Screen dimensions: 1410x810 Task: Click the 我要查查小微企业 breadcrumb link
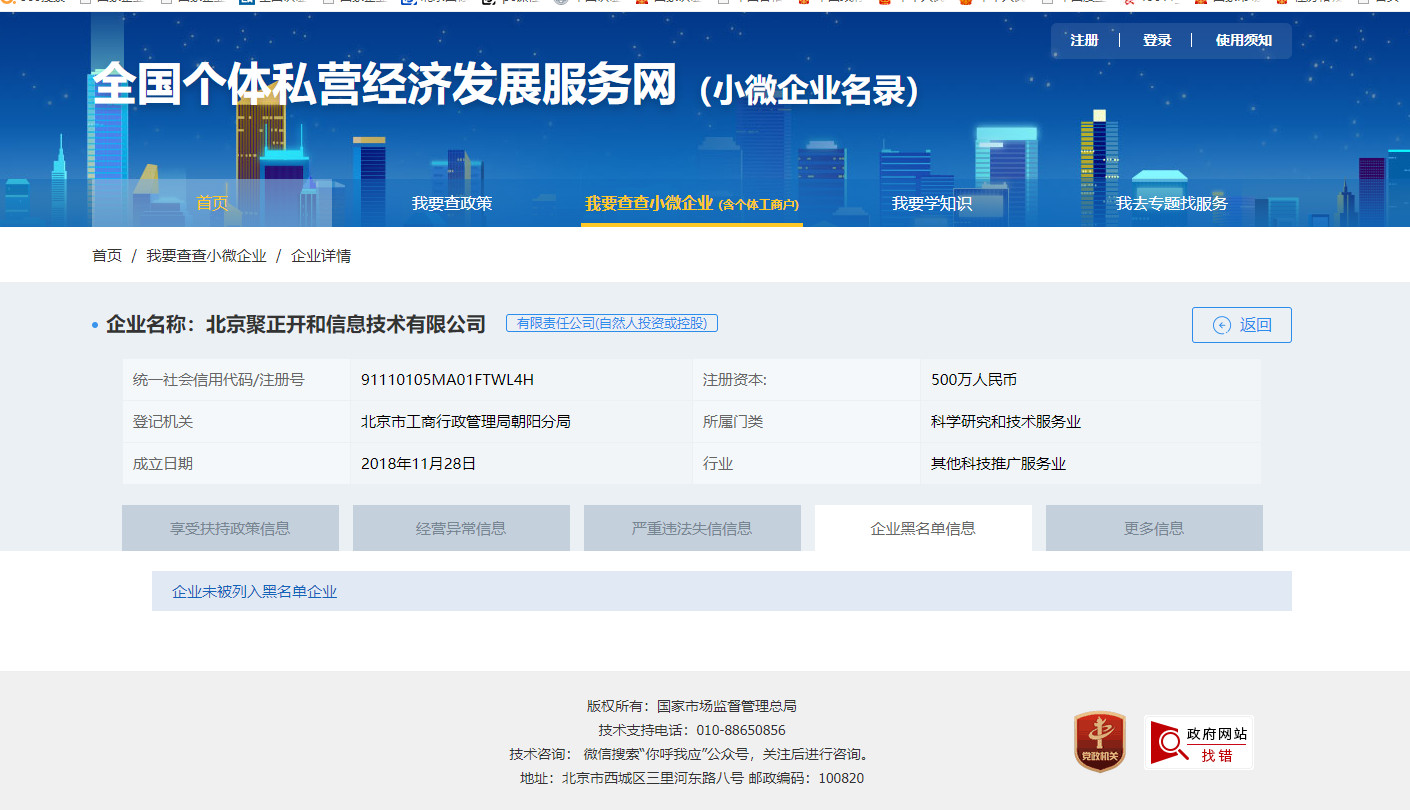(x=206, y=256)
